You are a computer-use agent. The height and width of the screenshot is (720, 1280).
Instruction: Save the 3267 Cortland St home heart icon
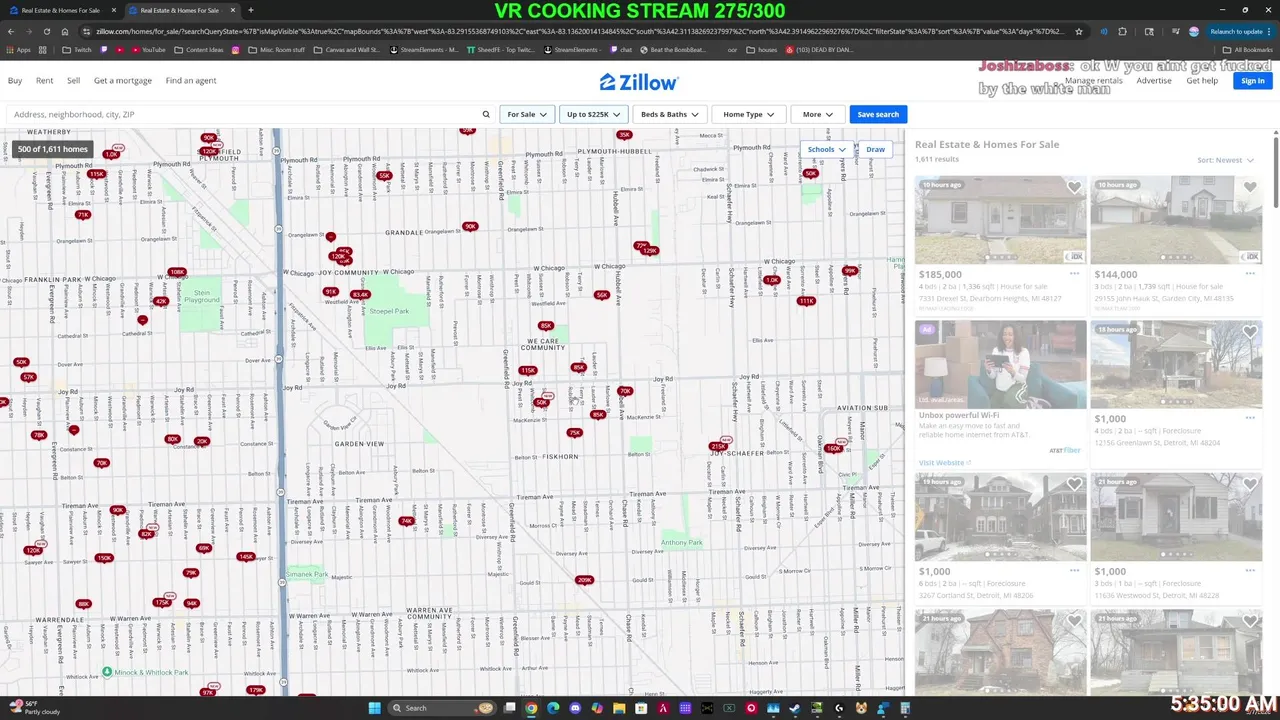click(1074, 484)
